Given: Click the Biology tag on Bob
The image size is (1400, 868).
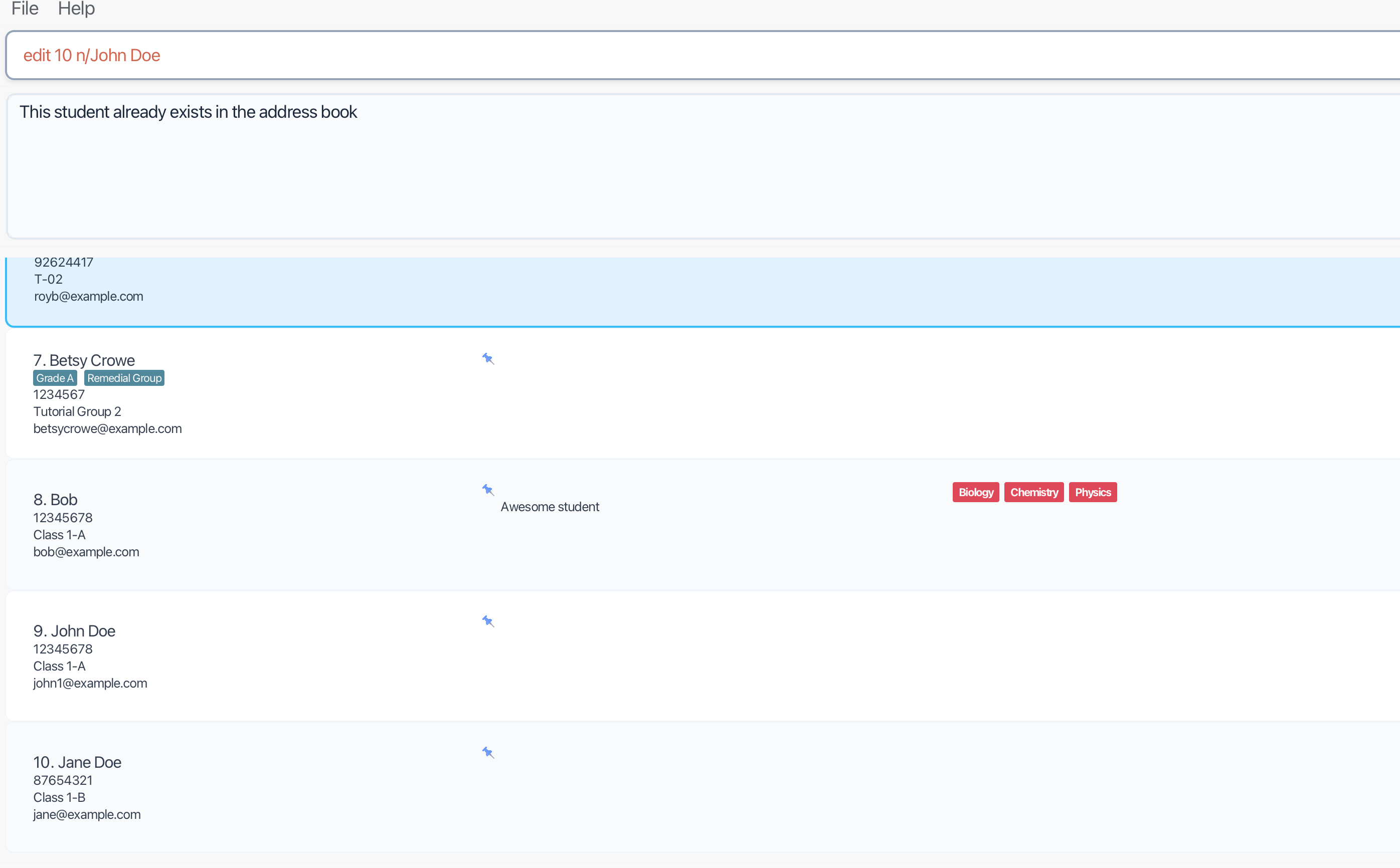Looking at the screenshot, I should [976, 492].
